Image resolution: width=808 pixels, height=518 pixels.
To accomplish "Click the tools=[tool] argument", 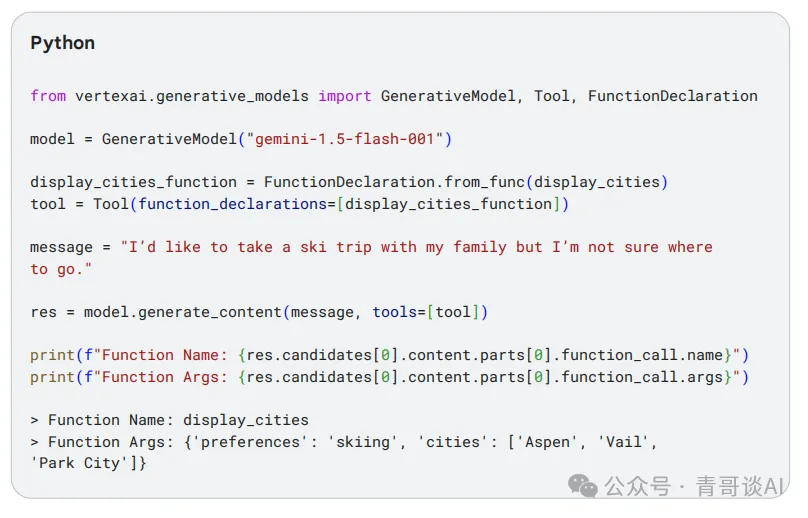I will click(x=426, y=312).
